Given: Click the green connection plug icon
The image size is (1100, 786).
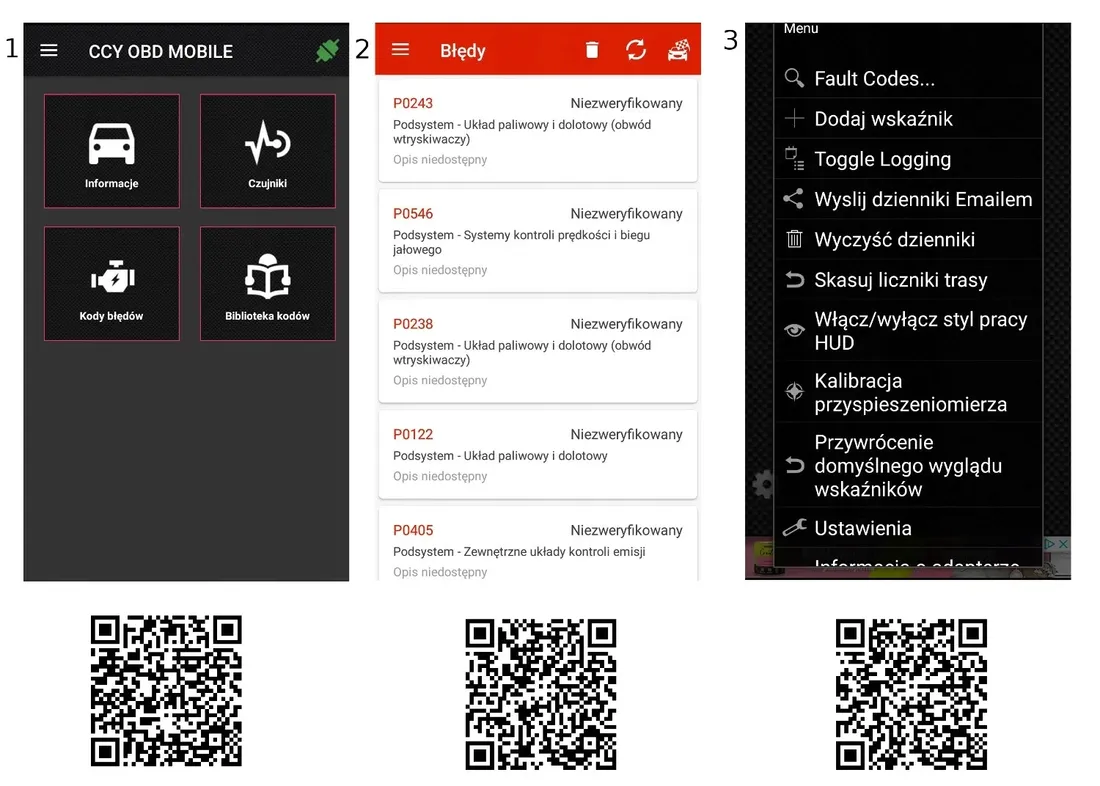Looking at the screenshot, I should pos(326,50).
